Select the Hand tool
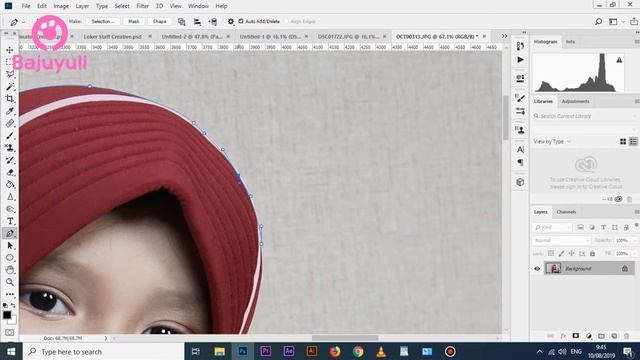Screen dimensions: 640x360 [10, 270]
